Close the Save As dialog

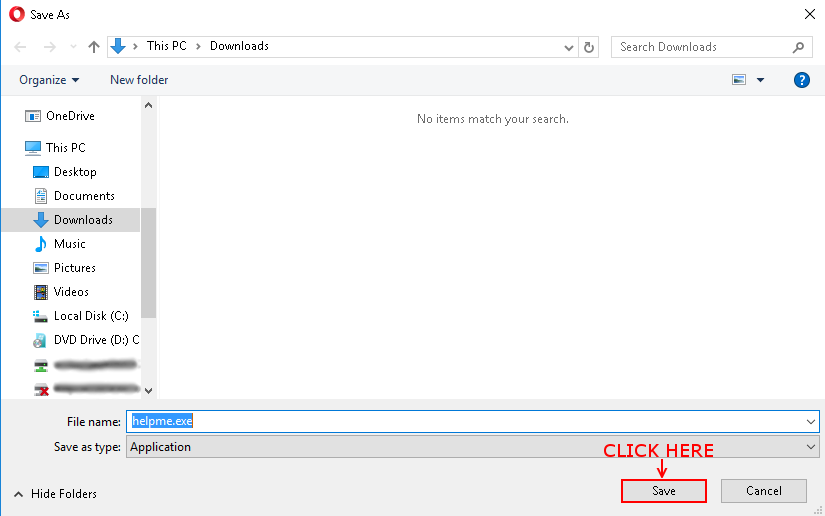(810, 14)
